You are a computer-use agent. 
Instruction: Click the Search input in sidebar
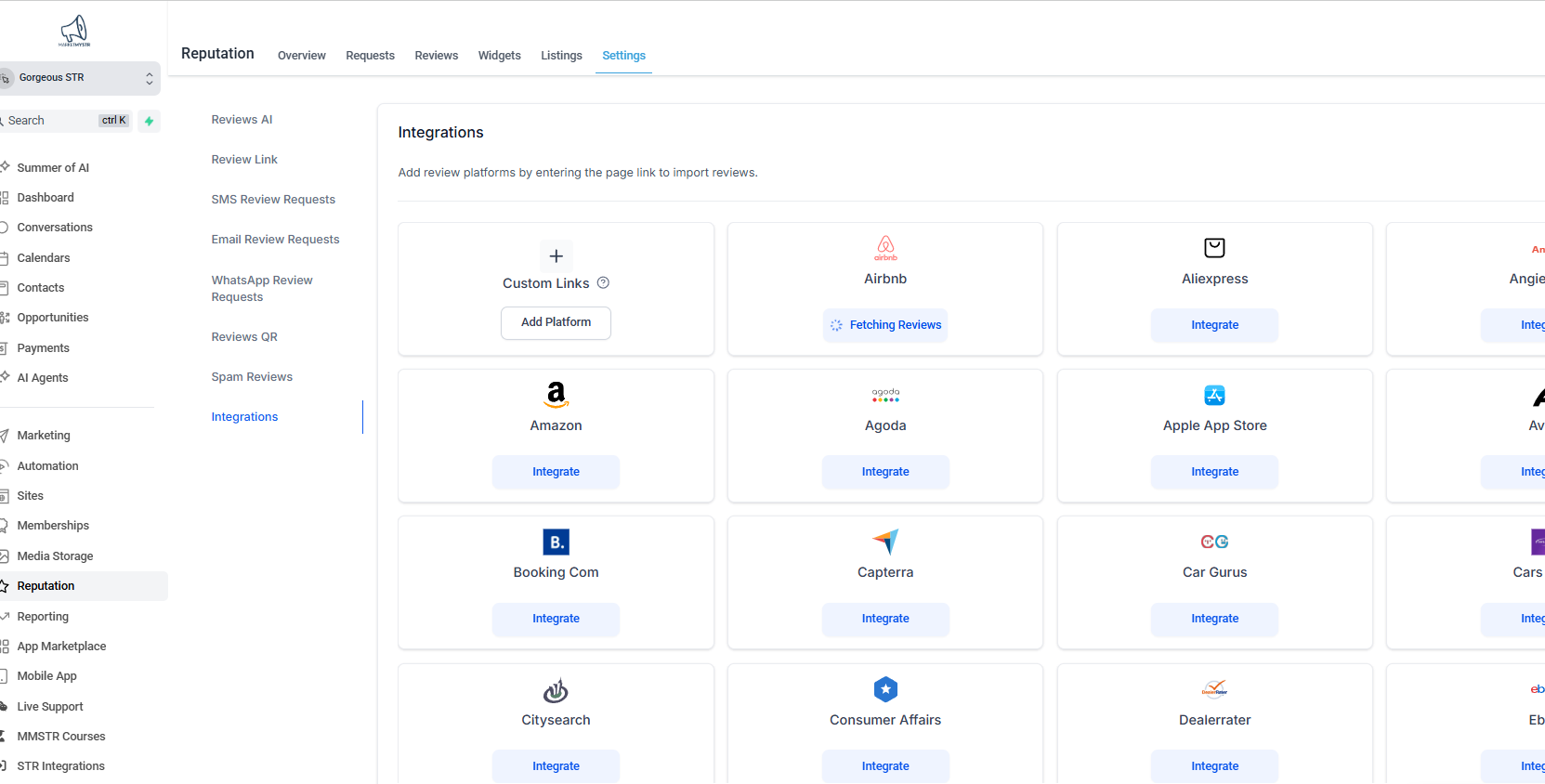67,121
